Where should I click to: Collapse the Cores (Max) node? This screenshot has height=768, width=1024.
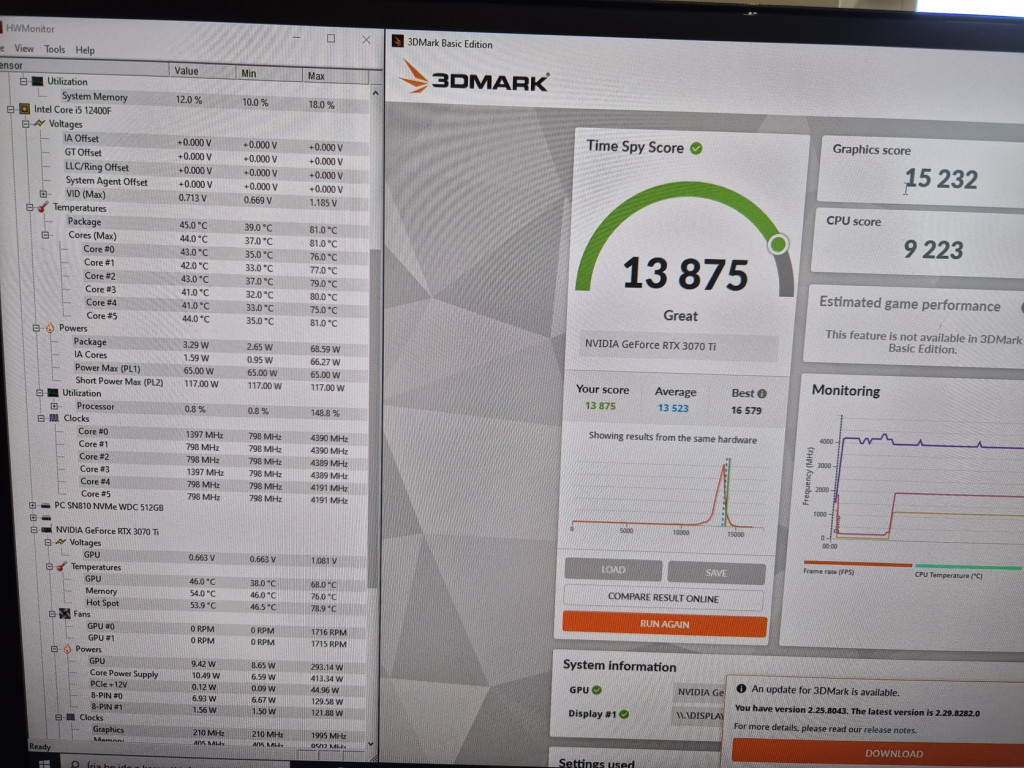(45, 235)
